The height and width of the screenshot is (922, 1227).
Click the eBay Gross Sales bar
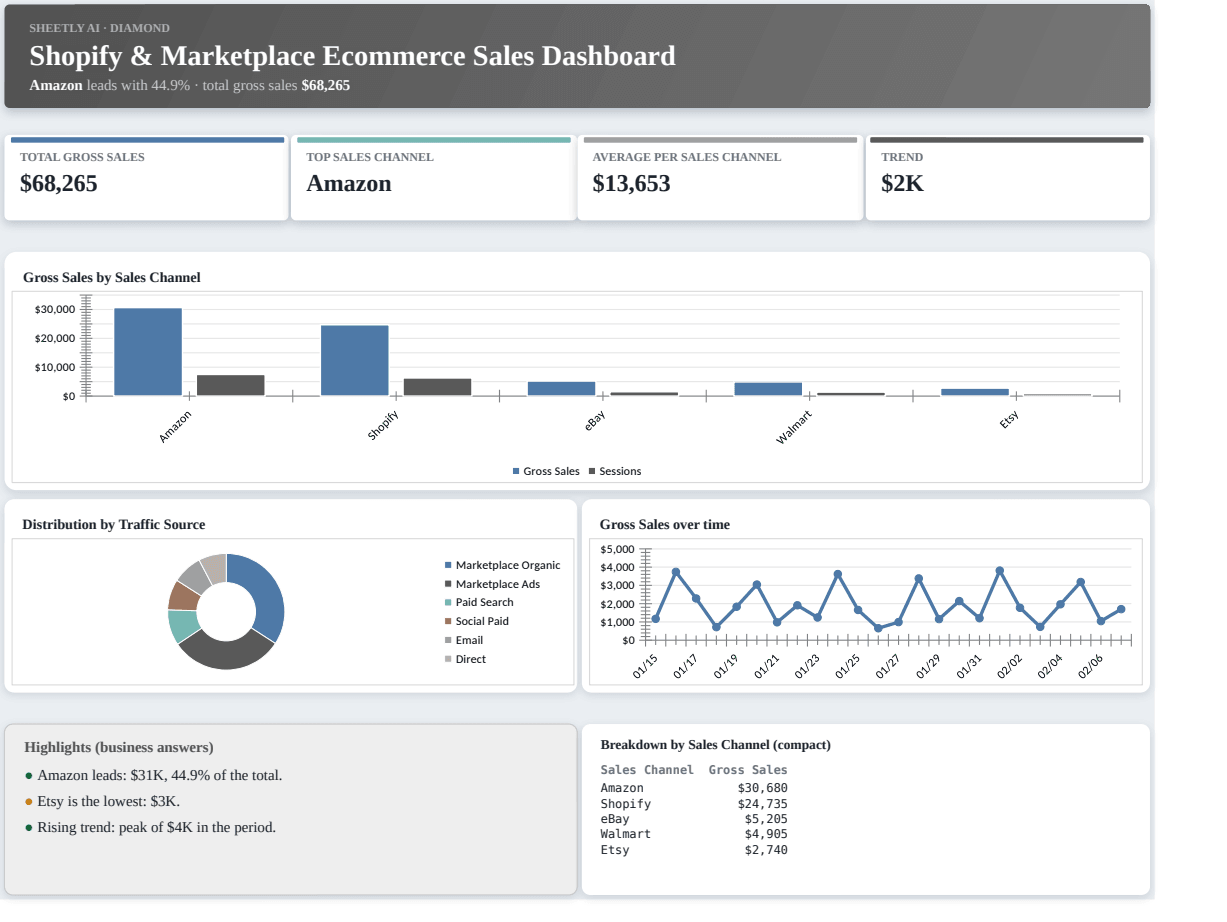pos(562,389)
